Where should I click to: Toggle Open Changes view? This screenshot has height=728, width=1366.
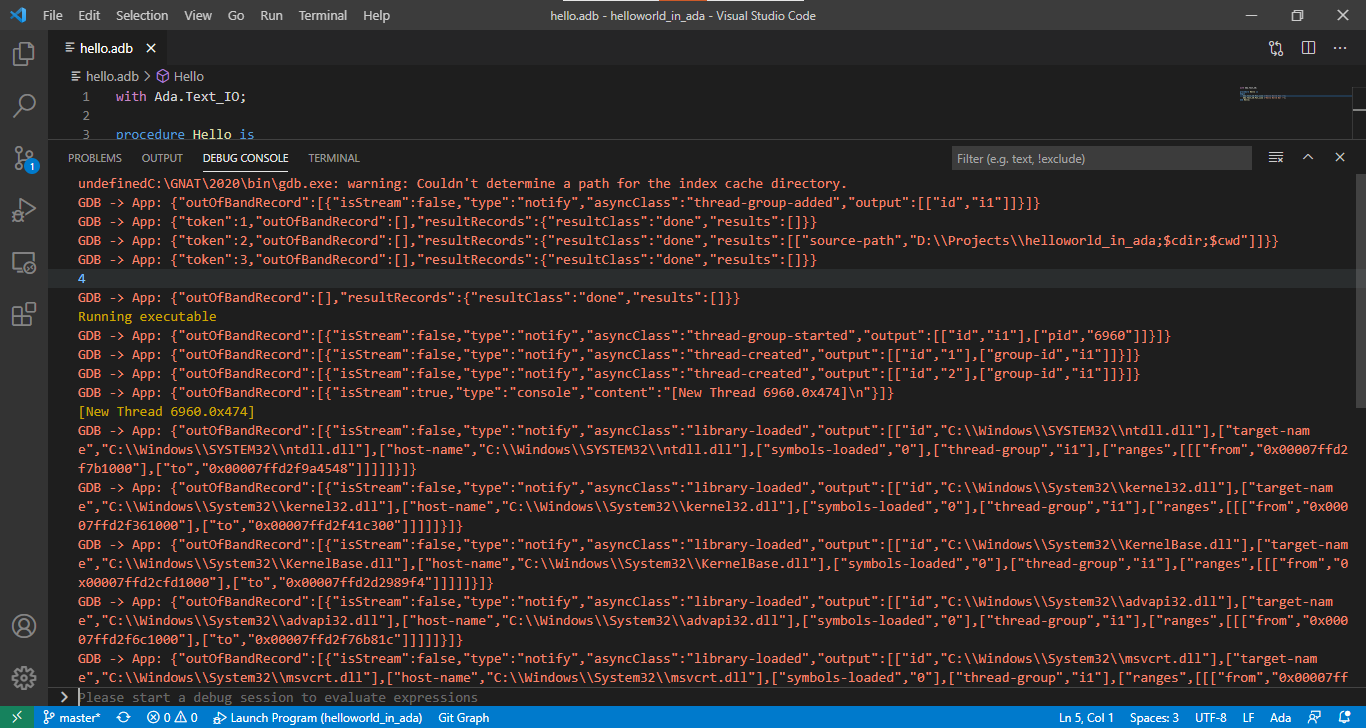point(1276,47)
